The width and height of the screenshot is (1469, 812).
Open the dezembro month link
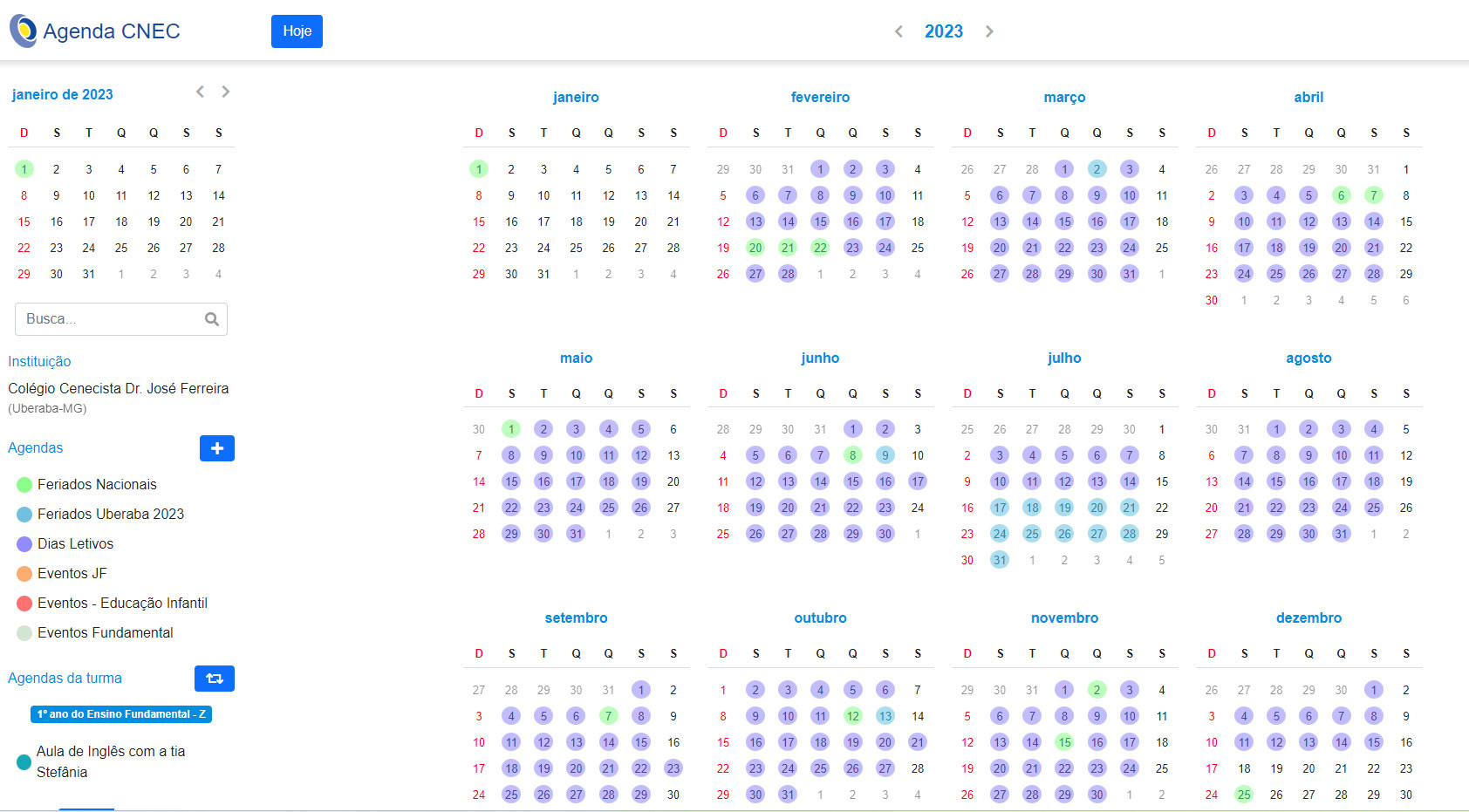(1308, 618)
